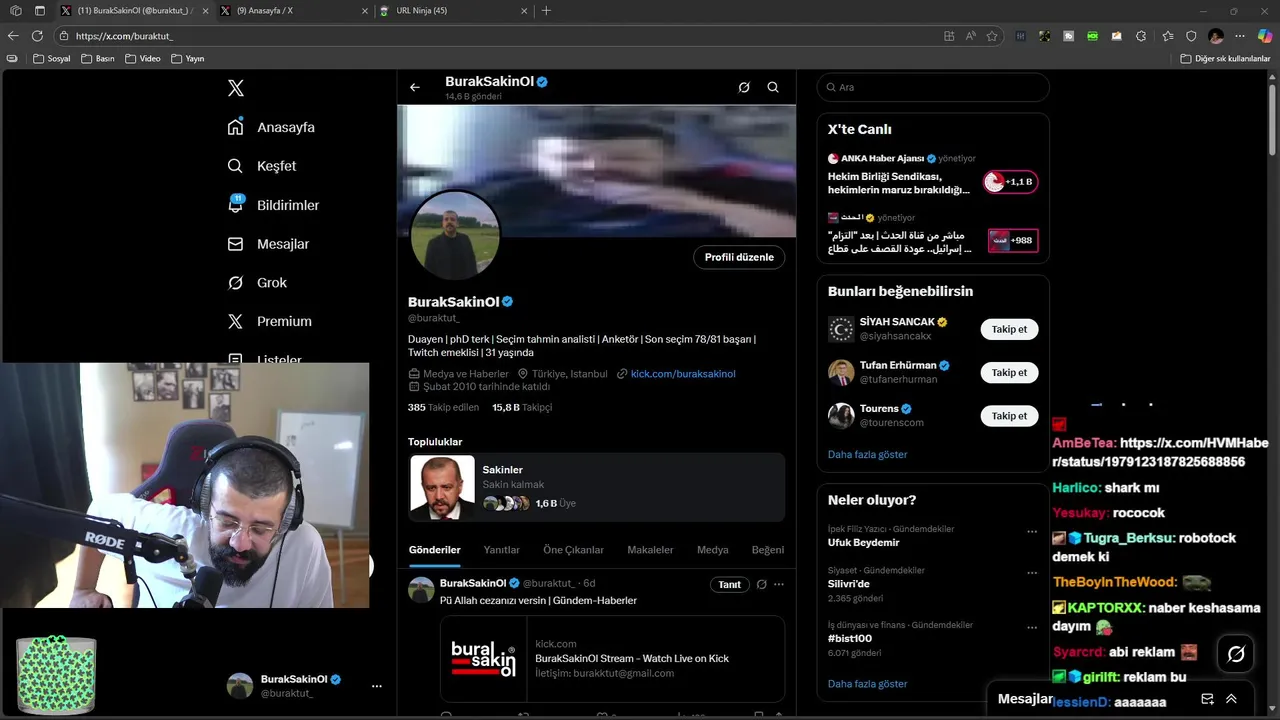The width and height of the screenshot is (1280, 720).
Task: Switch to Medya tab
Action: click(x=713, y=550)
